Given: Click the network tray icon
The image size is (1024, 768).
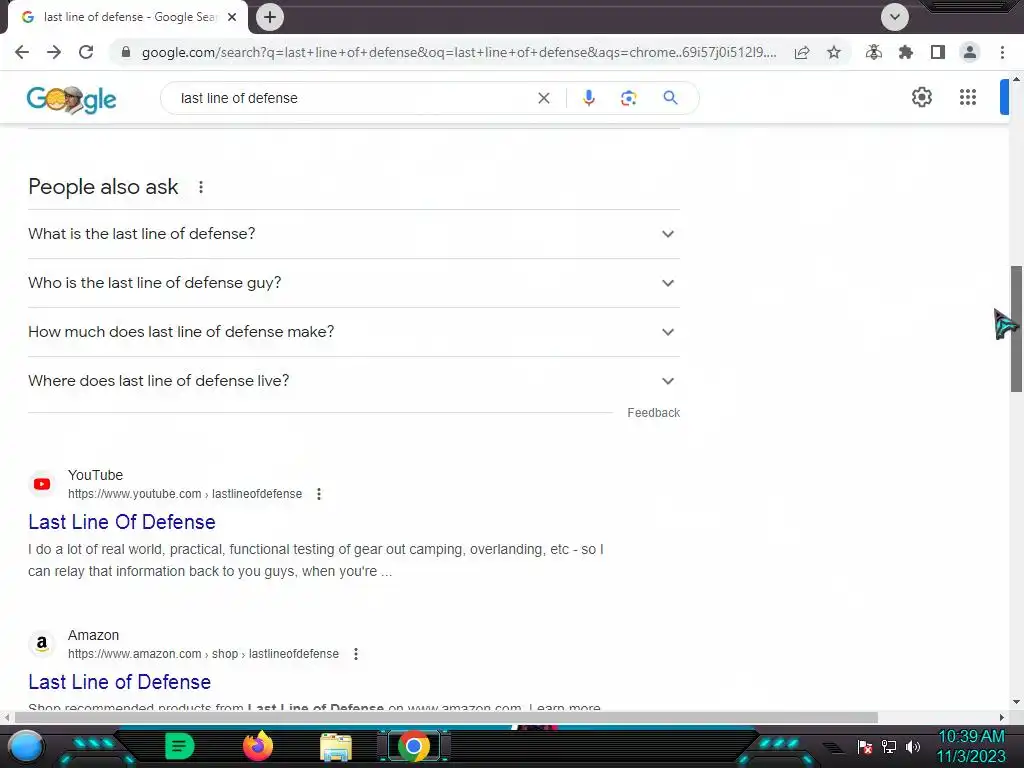Looking at the screenshot, I should [x=889, y=746].
